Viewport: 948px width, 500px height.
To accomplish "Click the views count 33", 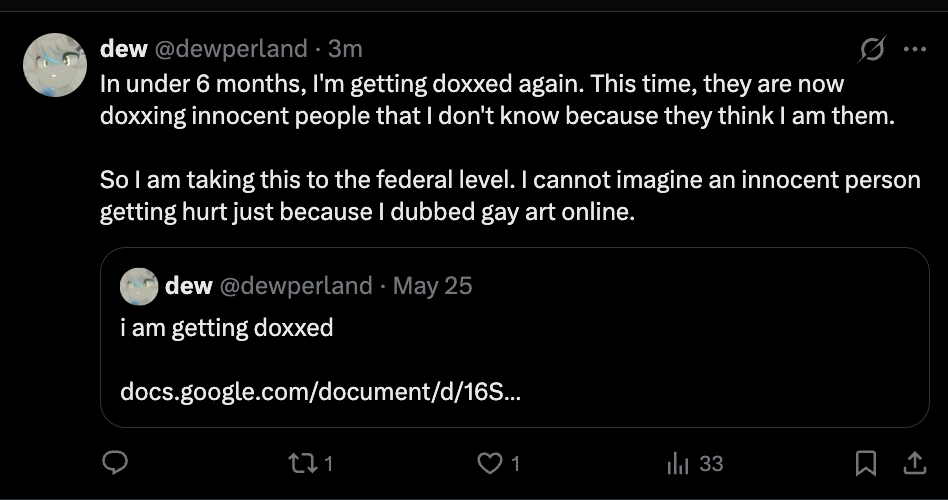I will [711, 464].
